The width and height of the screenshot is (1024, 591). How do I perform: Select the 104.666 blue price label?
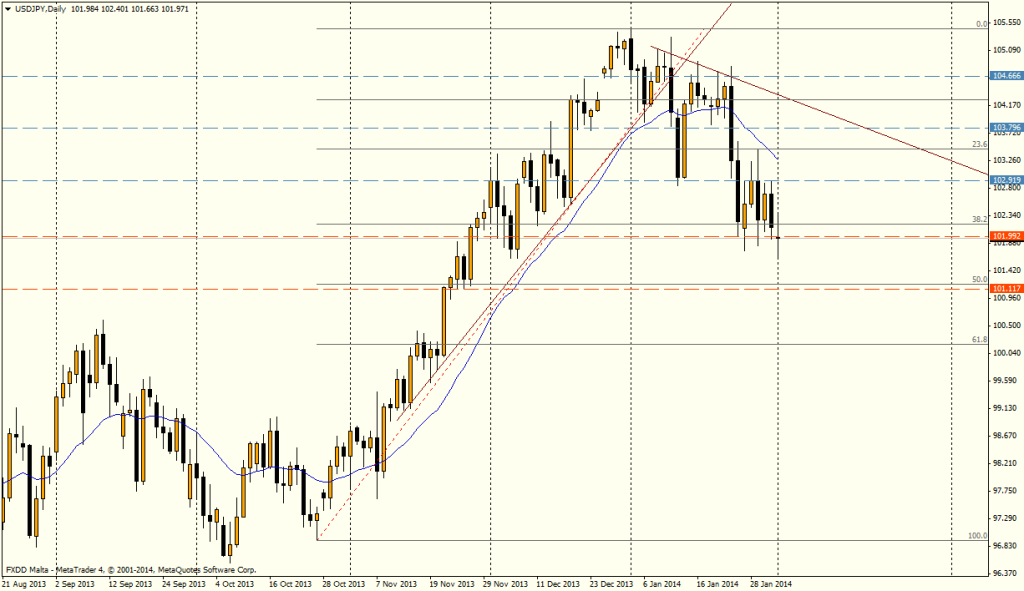pyautogui.click(x=1005, y=76)
